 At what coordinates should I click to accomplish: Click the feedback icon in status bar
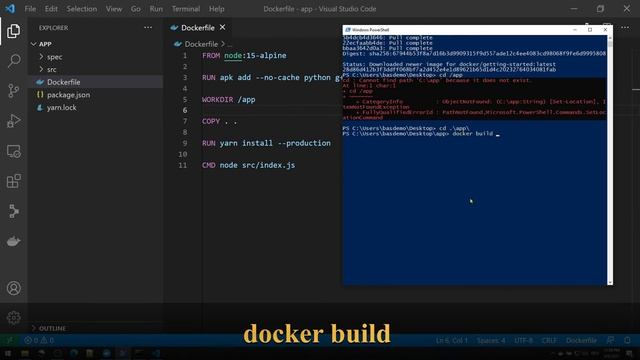point(610,340)
